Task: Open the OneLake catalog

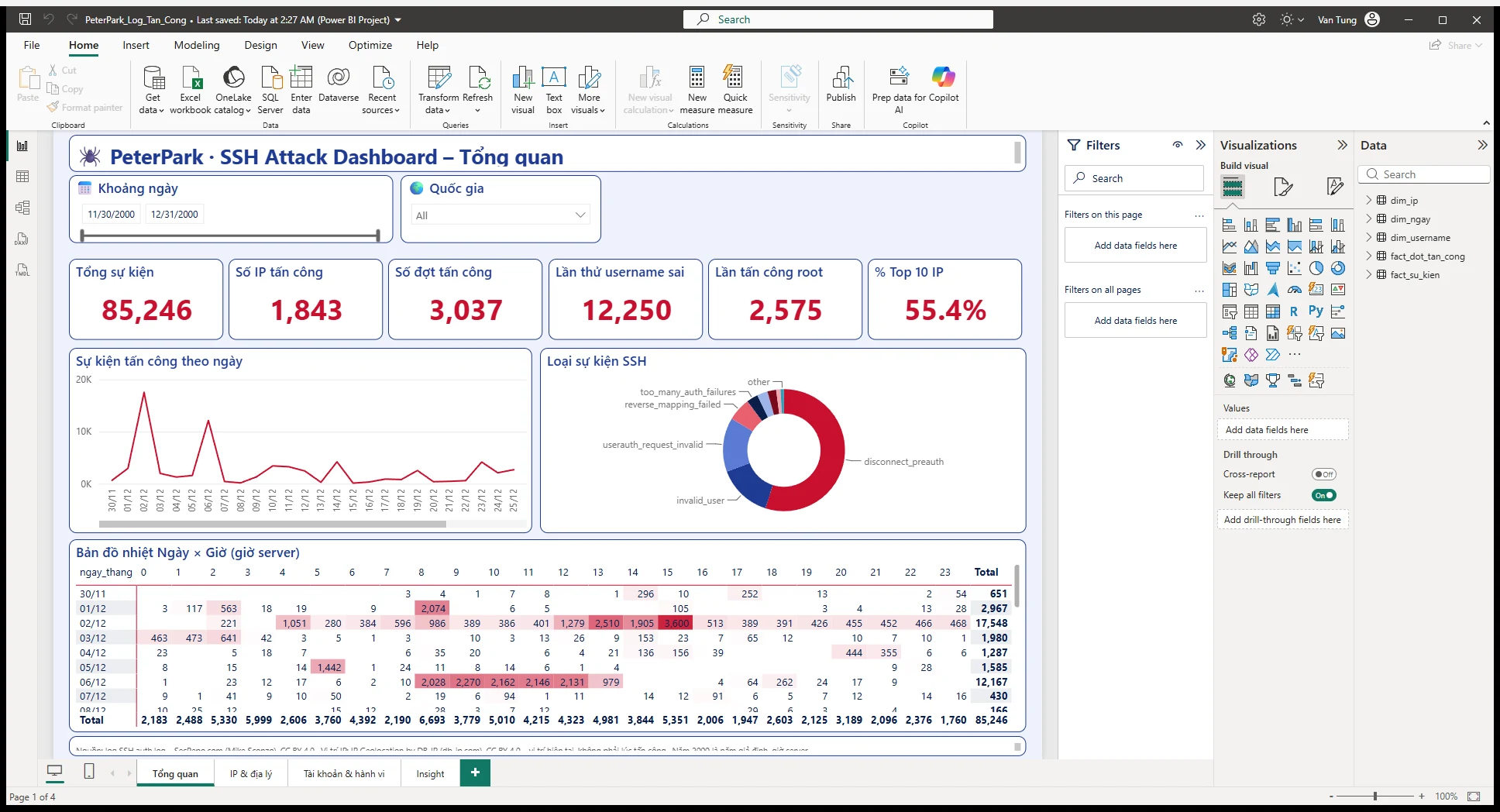Action: click(x=233, y=90)
